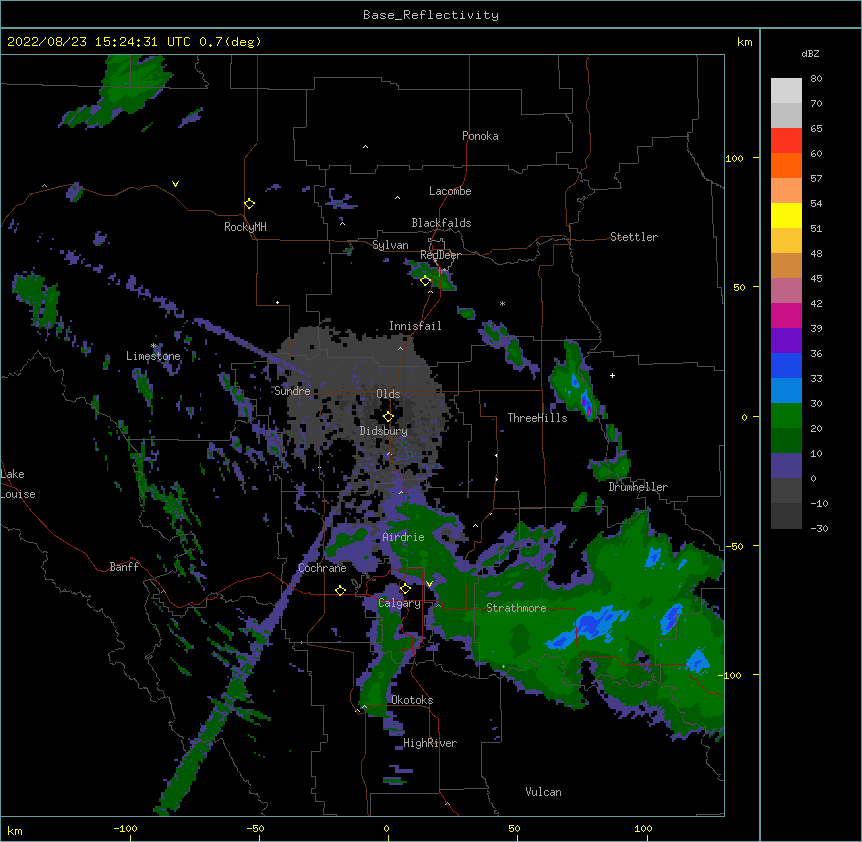Click the Sylvan label
The image size is (862, 842).
390,245
